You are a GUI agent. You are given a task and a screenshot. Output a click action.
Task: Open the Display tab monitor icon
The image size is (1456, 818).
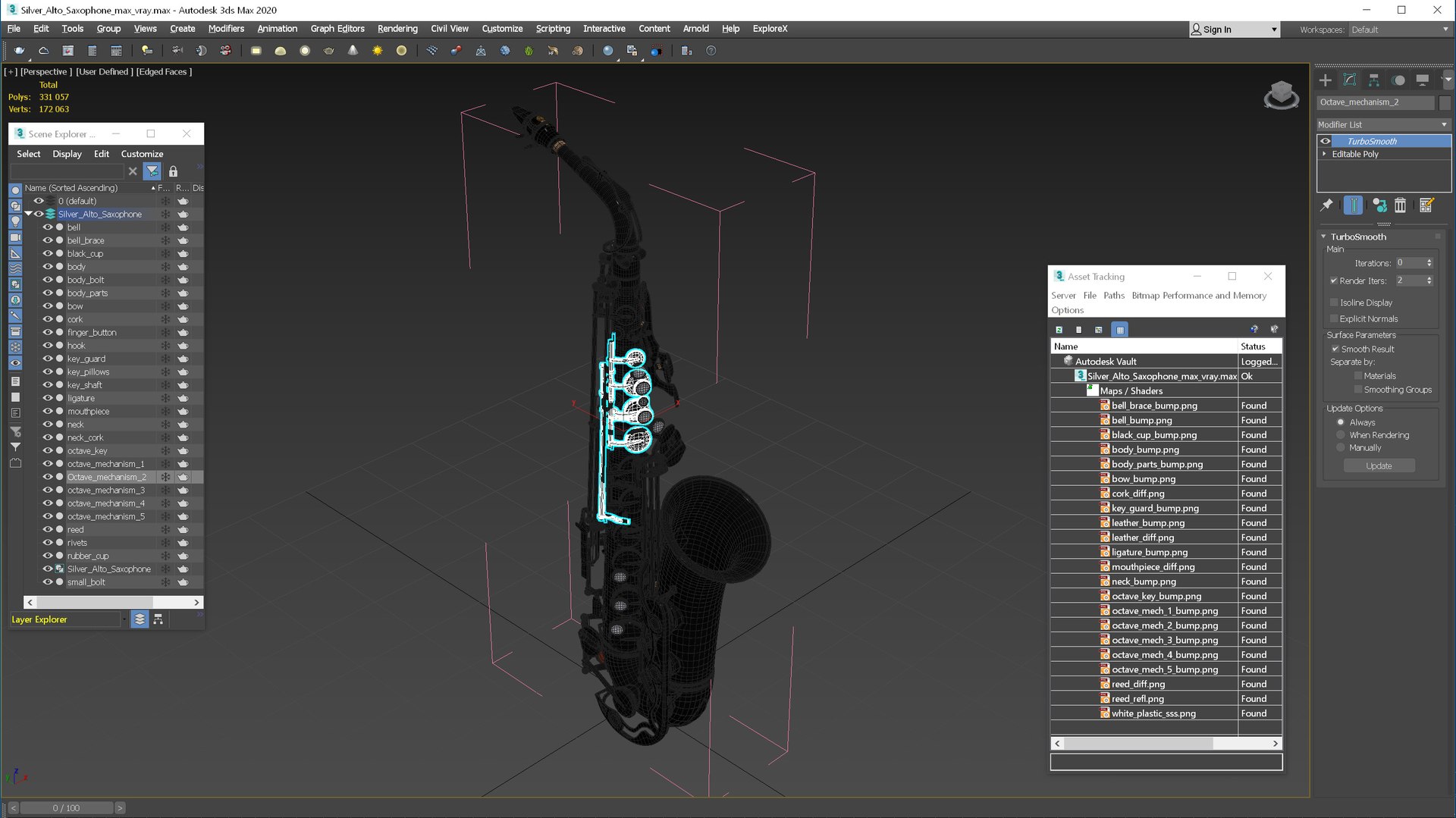point(1423,80)
